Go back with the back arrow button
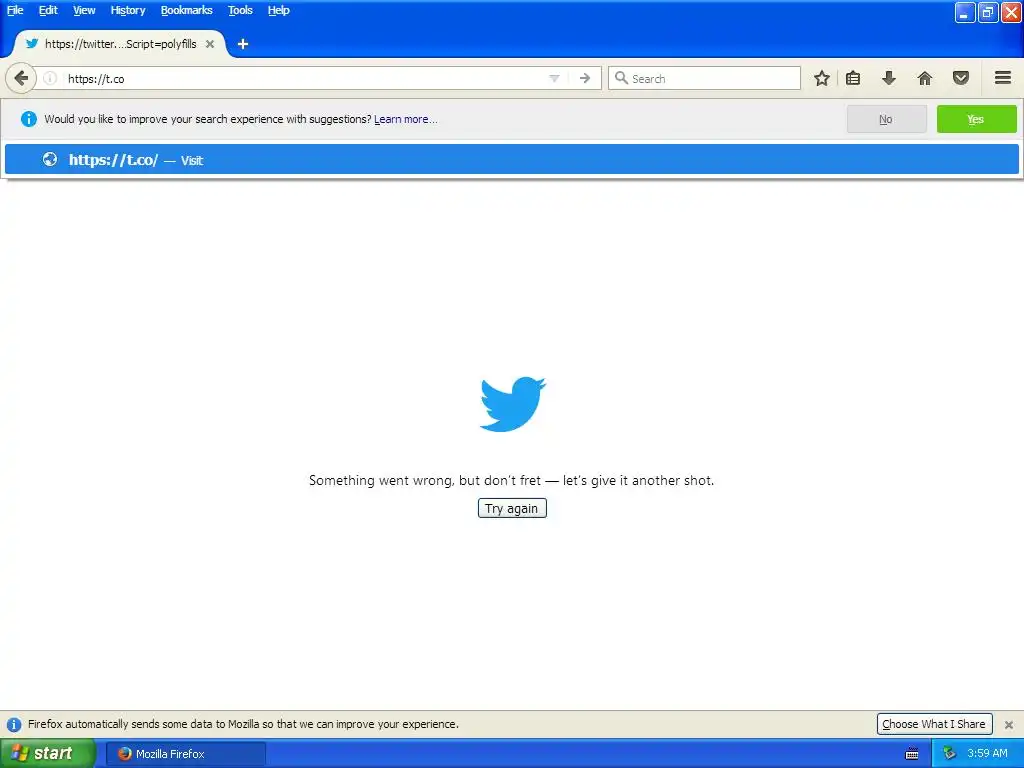This screenshot has width=1024, height=768. [21, 78]
